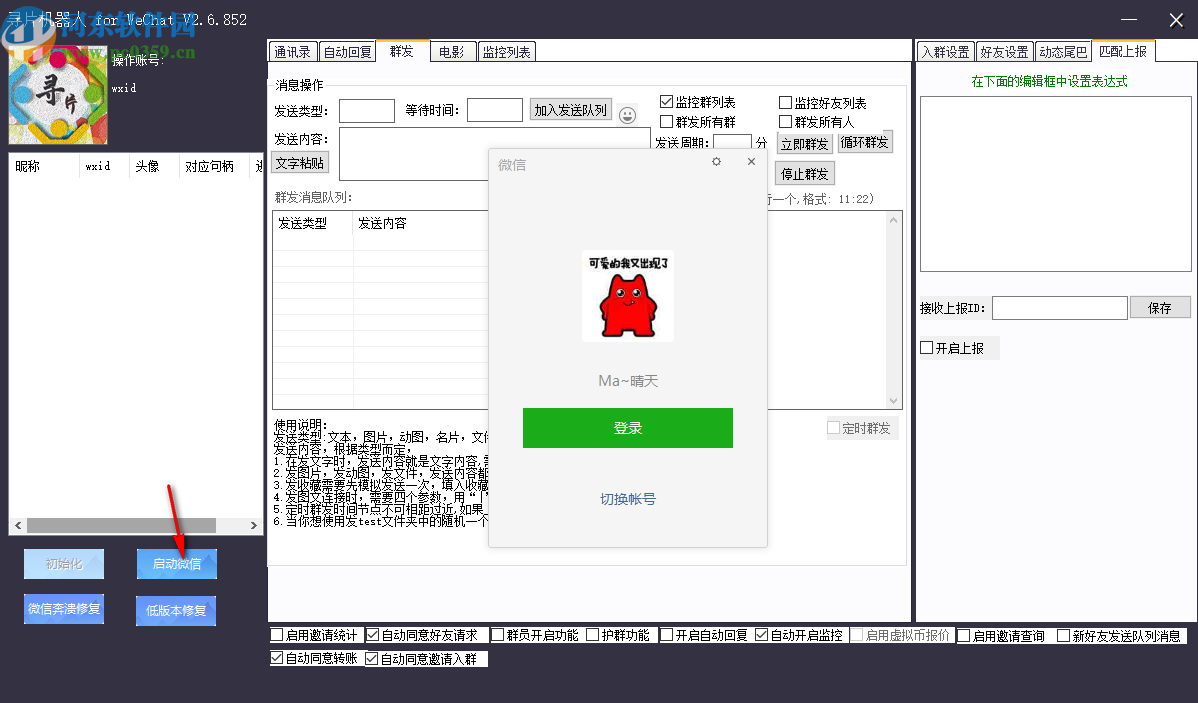Enable 群员开启功能 checkbox
Viewport: 1198px width, 703px height.
click(x=497, y=635)
